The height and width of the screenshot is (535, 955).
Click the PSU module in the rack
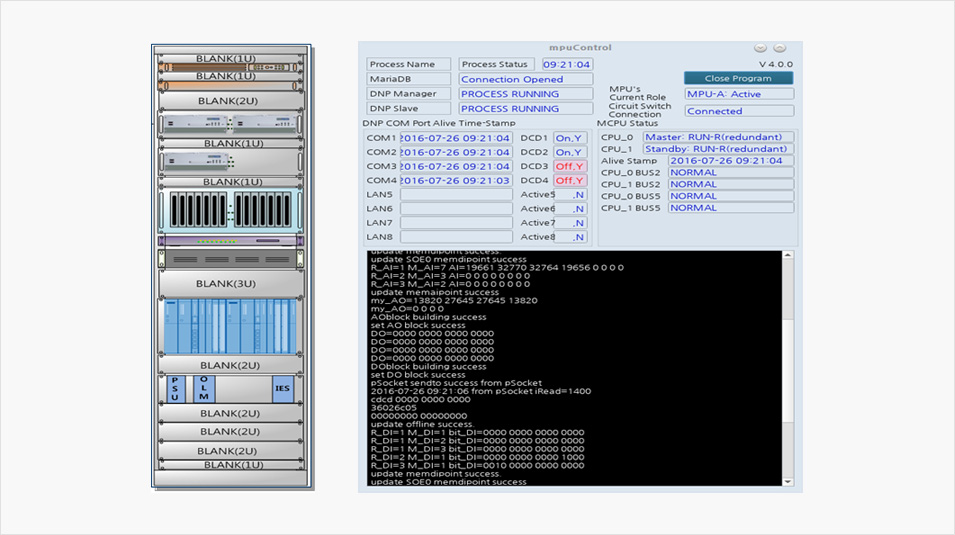point(175,389)
